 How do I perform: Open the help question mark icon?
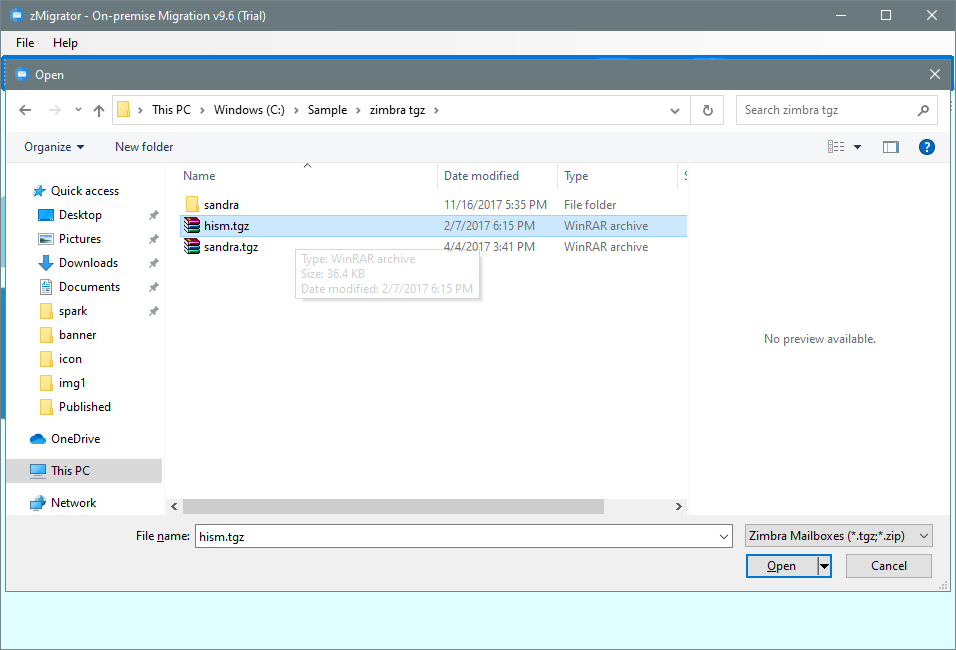pos(926,147)
